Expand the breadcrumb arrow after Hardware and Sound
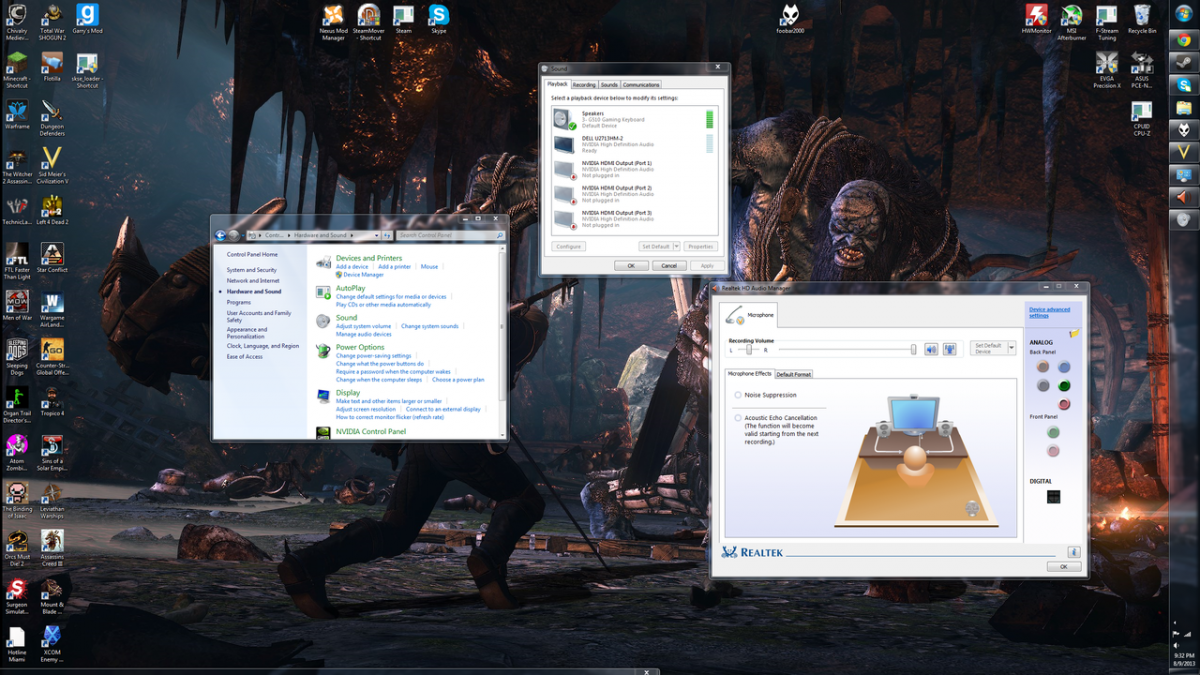Image resolution: width=1200 pixels, height=675 pixels. click(x=350, y=235)
